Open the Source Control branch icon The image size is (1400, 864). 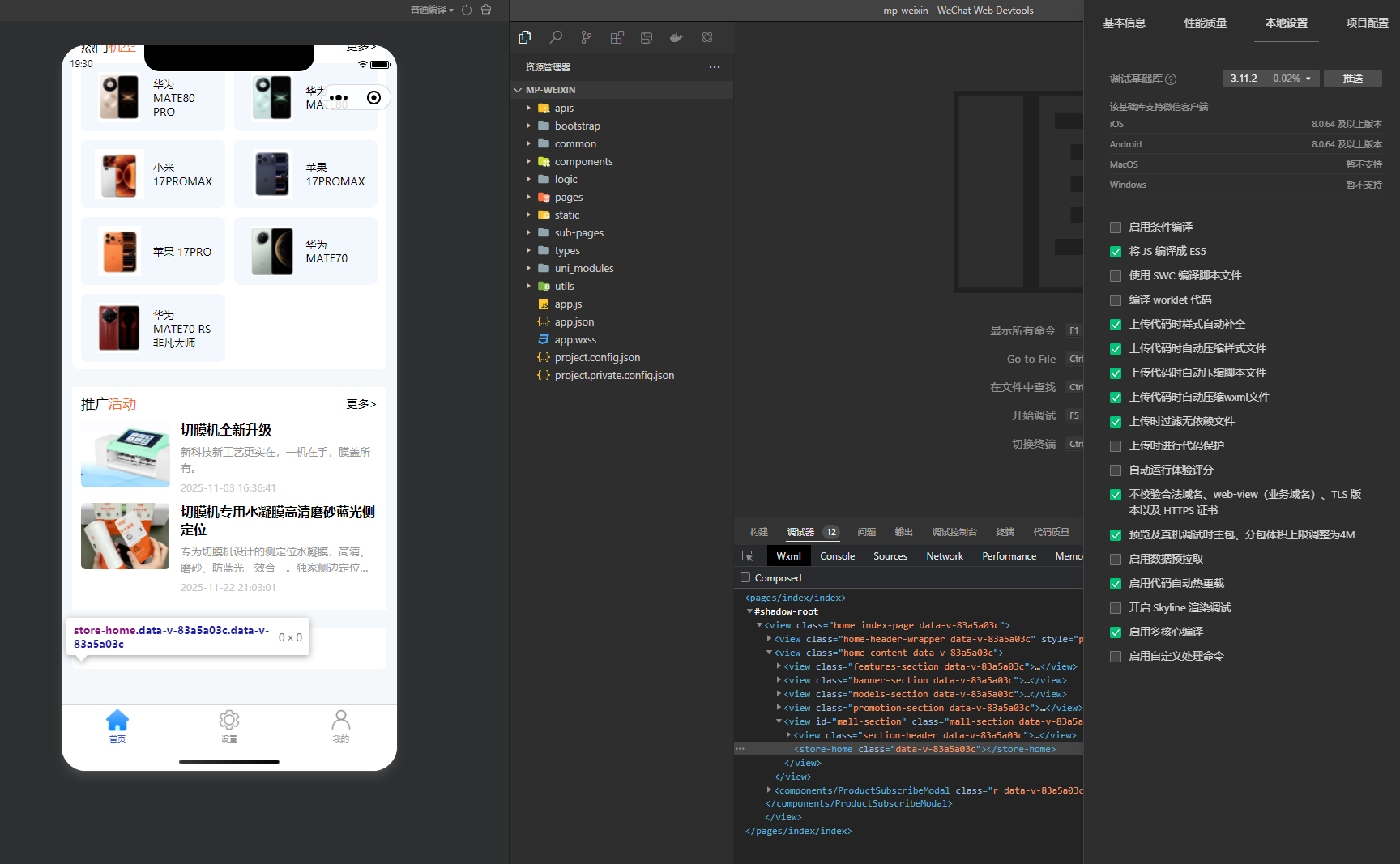point(587,37)
